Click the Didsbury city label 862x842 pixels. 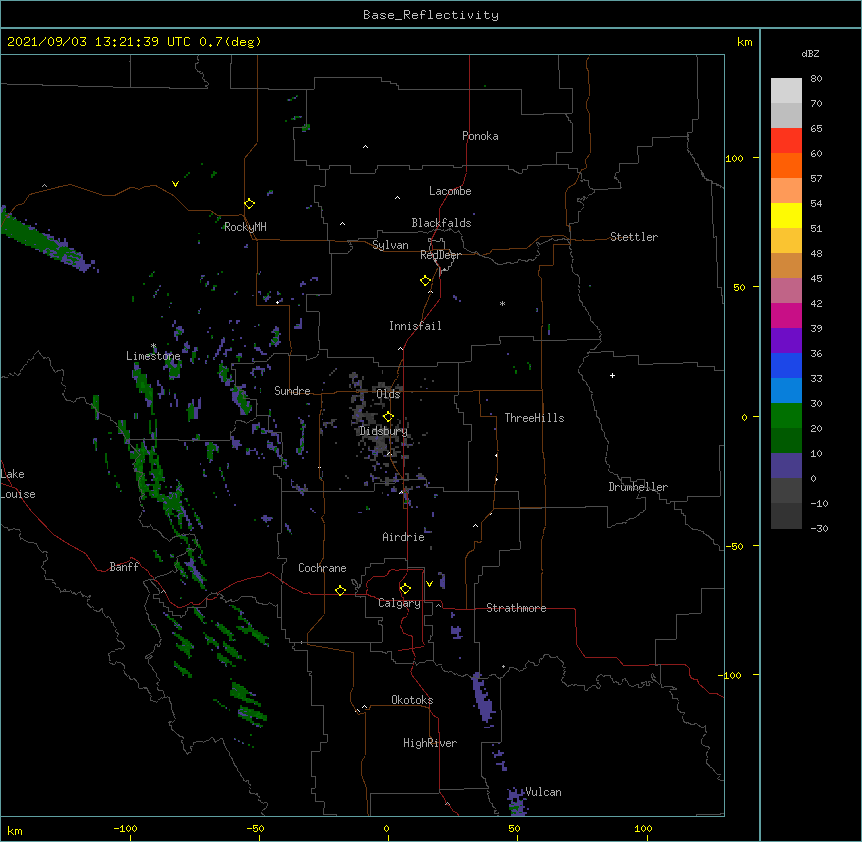383,431
